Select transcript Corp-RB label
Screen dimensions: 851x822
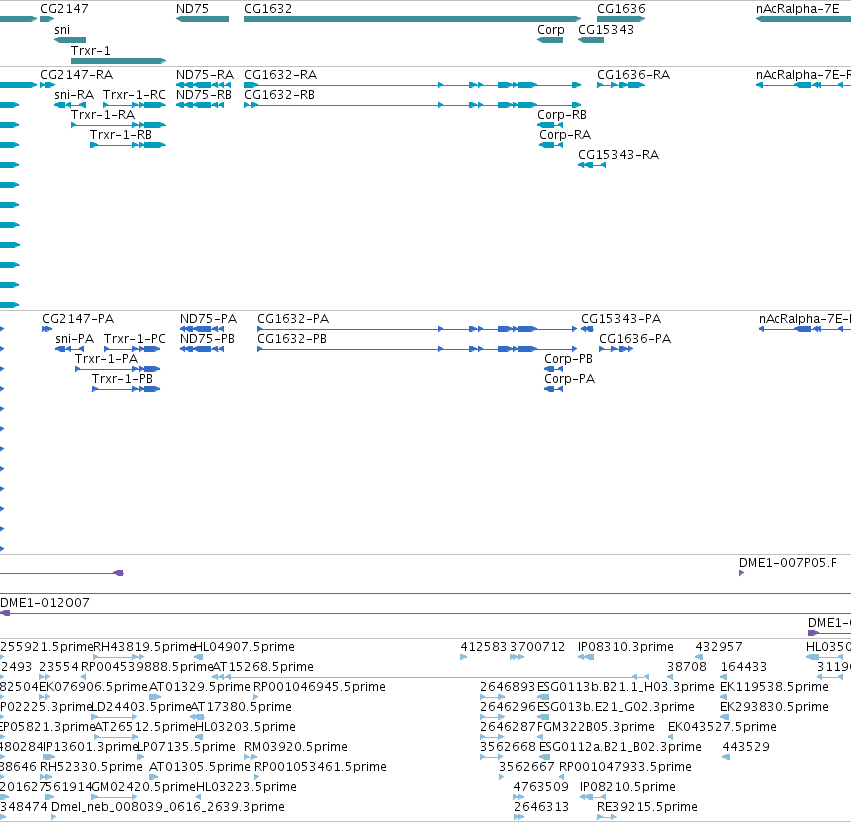pos(562,115)
